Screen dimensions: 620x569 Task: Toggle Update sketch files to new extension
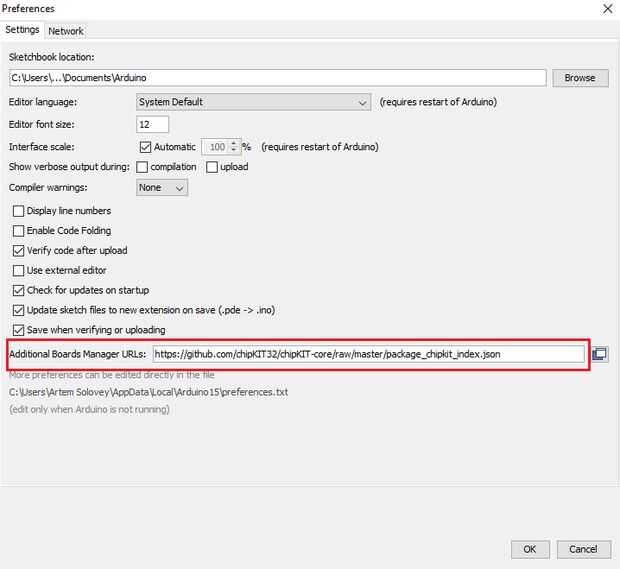tap(18, 310)
